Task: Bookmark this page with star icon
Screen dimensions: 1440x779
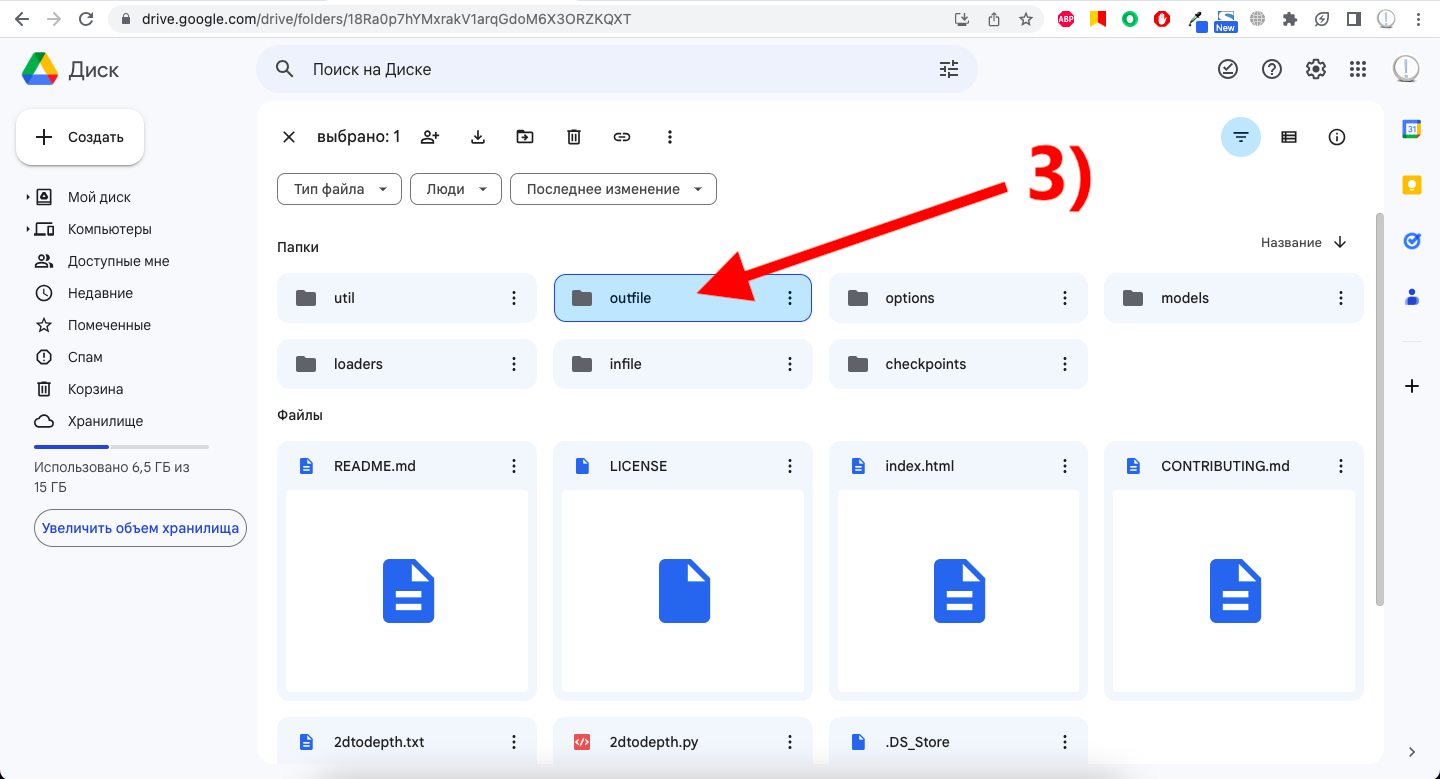Action: (1025, 19)
